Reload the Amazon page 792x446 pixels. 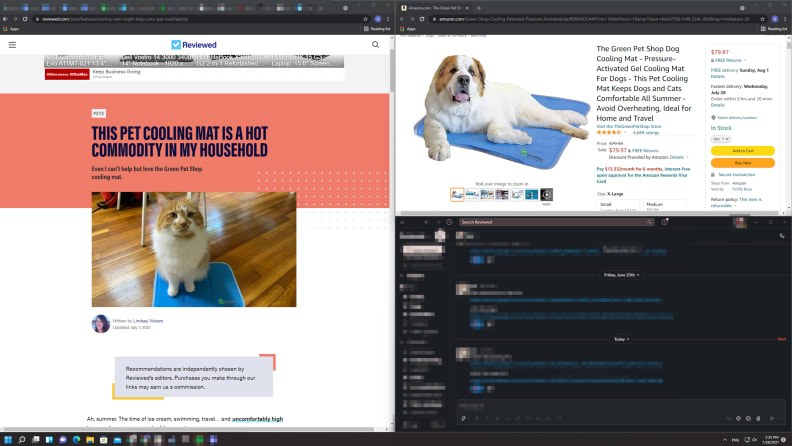pos(422,19)
